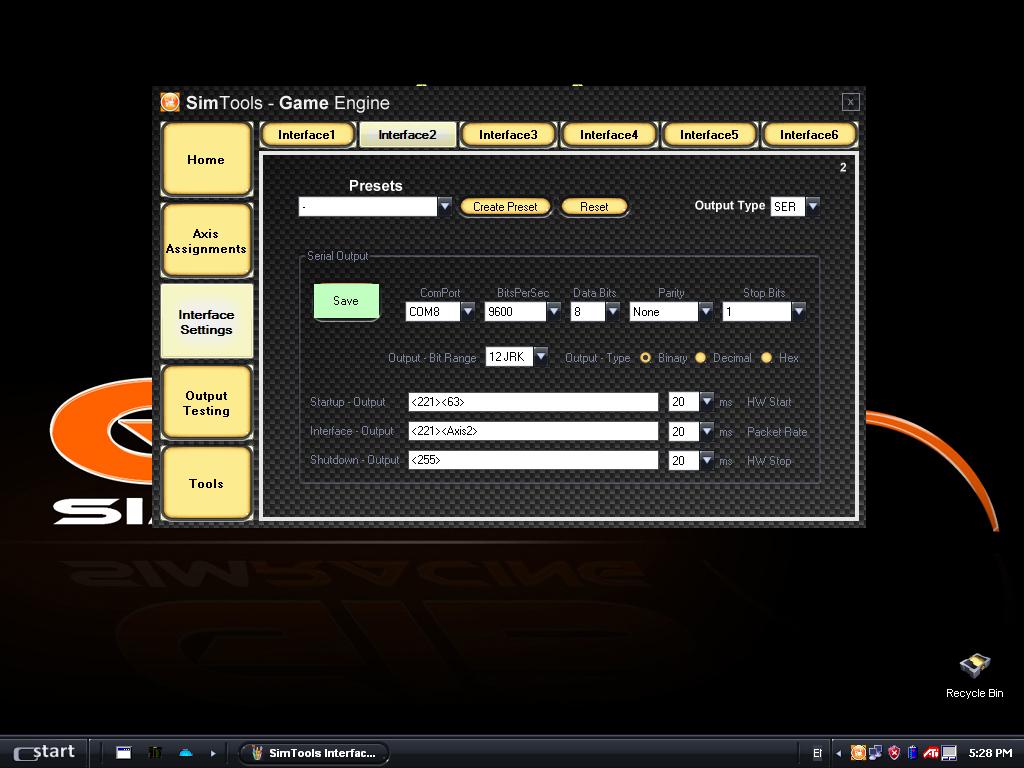Click the Create Preset button
The height and width of the screenshot is (768, 1024).
505,206
